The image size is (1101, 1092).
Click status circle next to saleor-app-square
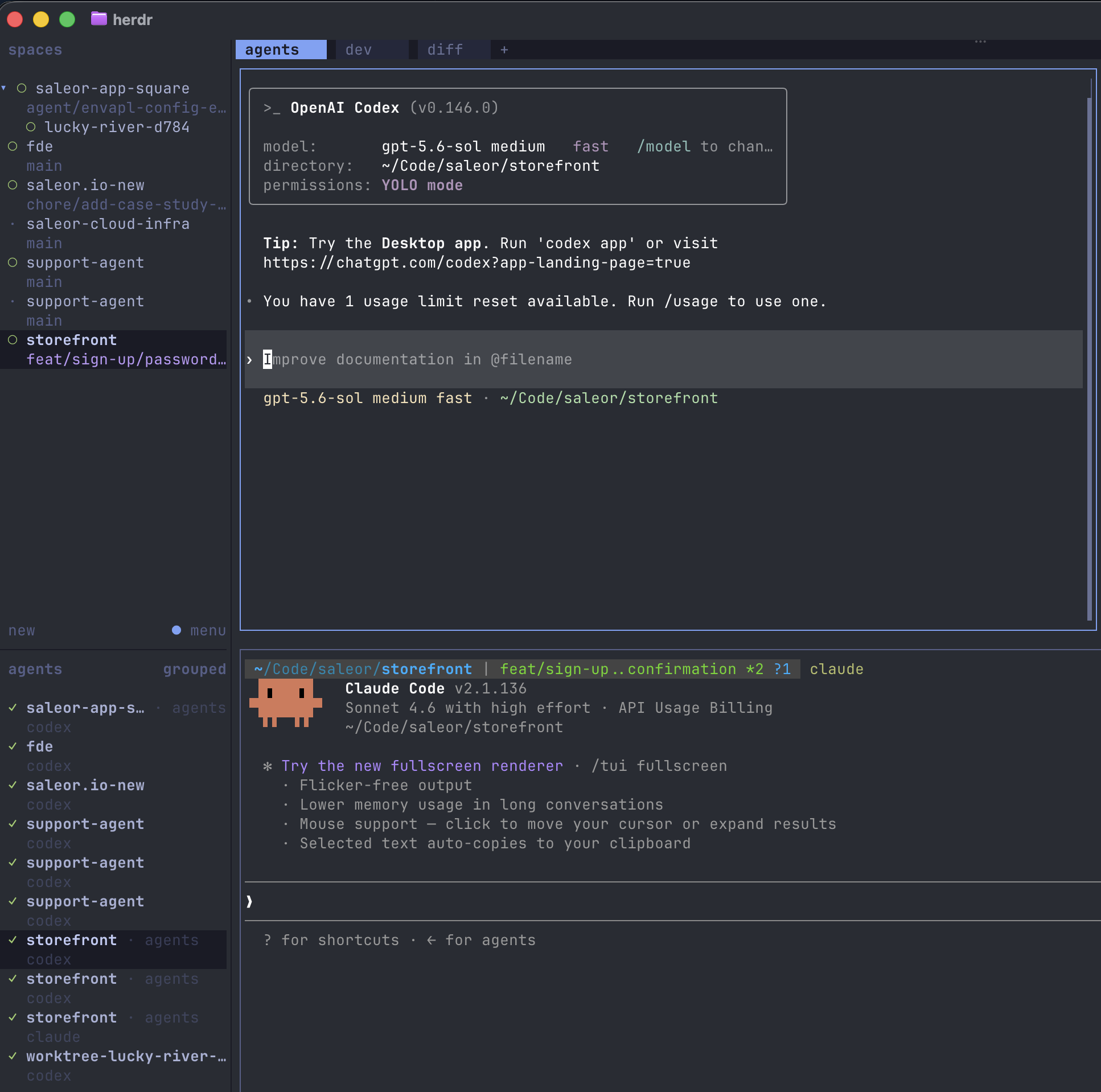pyautogui.click(x=22, y=88)
